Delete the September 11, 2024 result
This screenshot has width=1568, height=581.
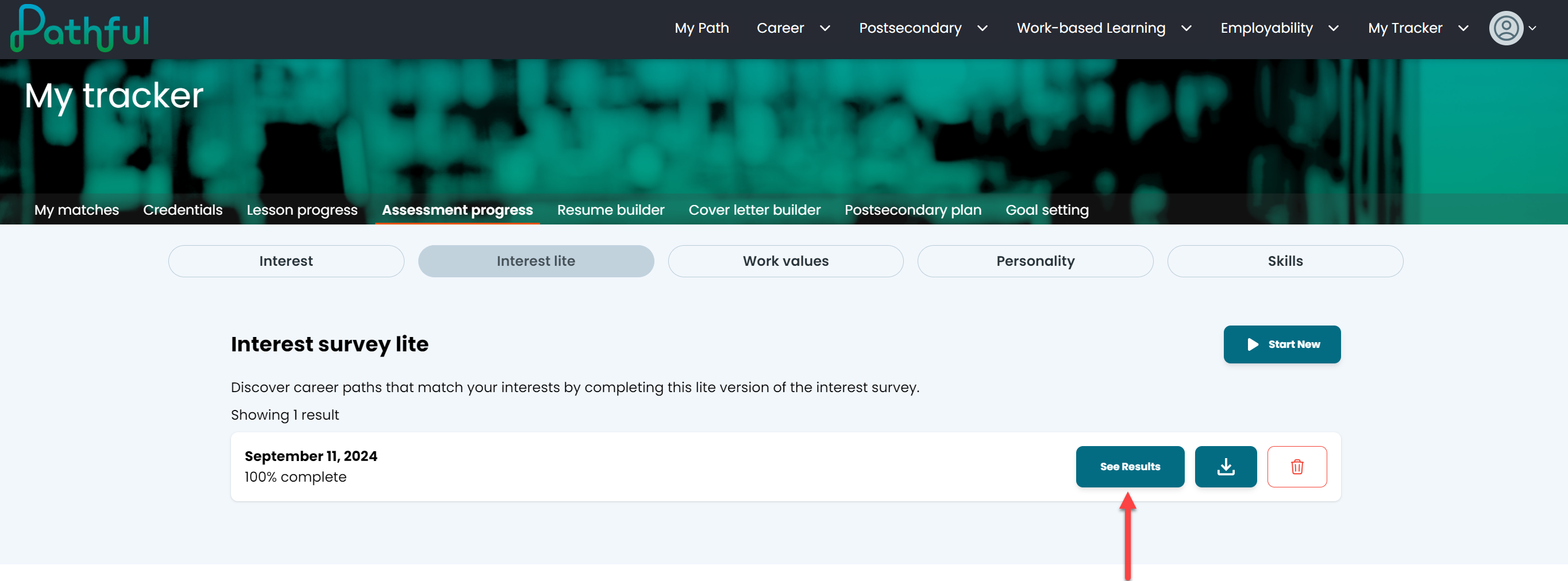pos(1297,467)
